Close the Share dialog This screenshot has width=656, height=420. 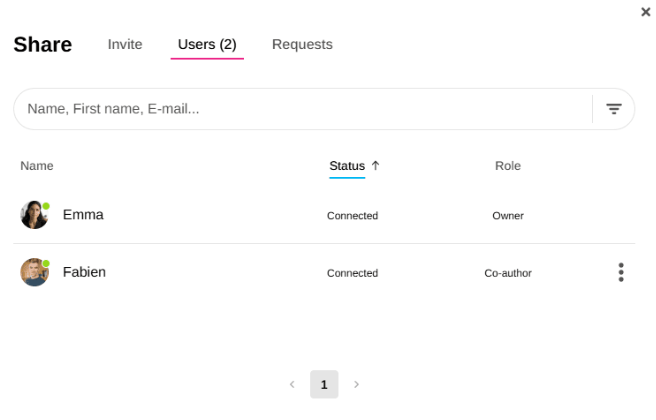(645, 12)
